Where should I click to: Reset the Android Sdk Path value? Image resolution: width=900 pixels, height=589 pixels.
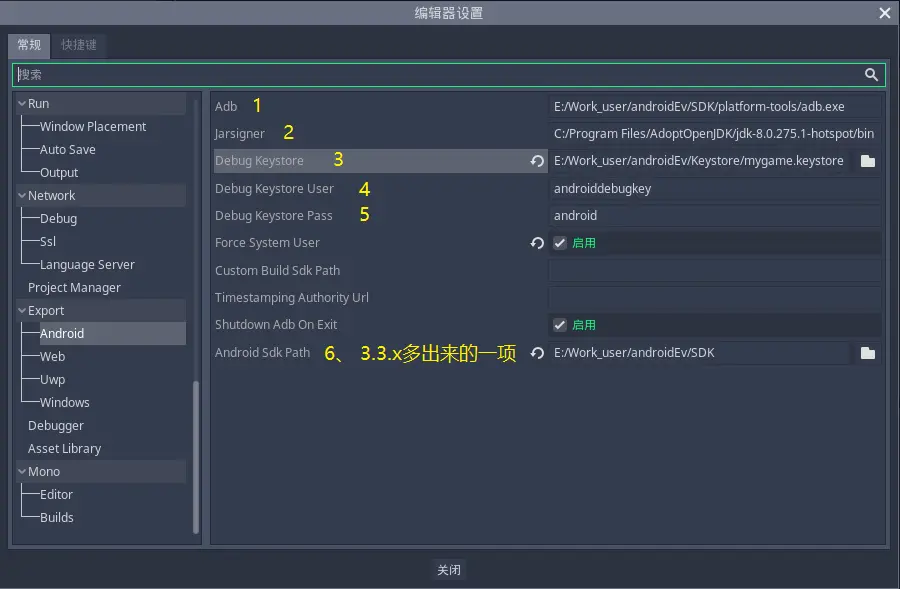click(537, 353)
